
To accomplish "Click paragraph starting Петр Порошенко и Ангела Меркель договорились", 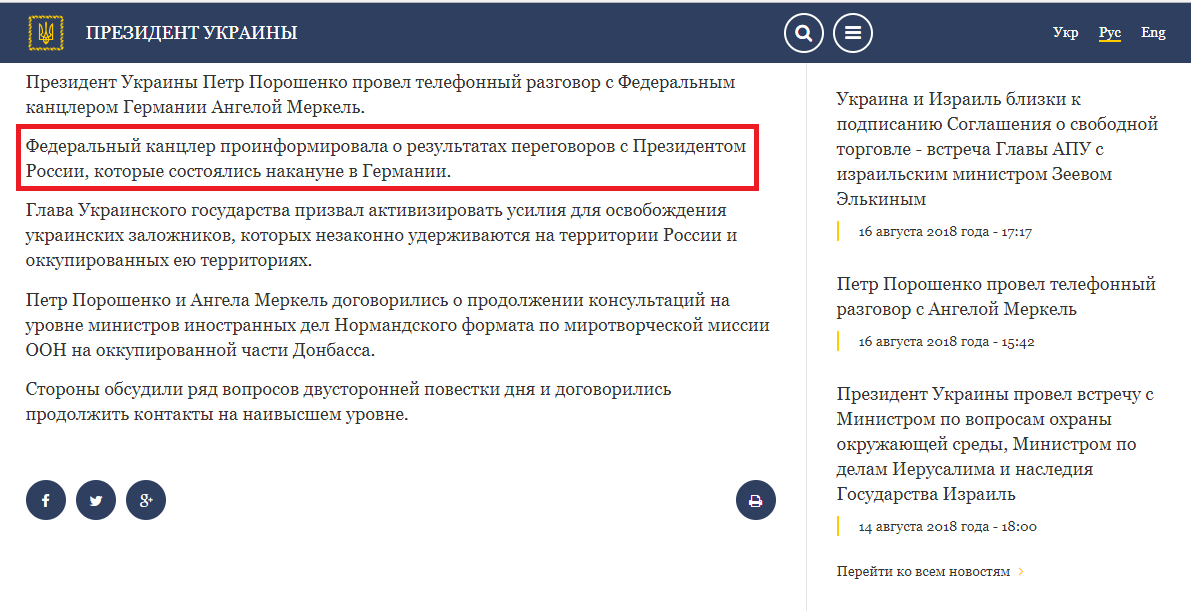I will 397,325.
